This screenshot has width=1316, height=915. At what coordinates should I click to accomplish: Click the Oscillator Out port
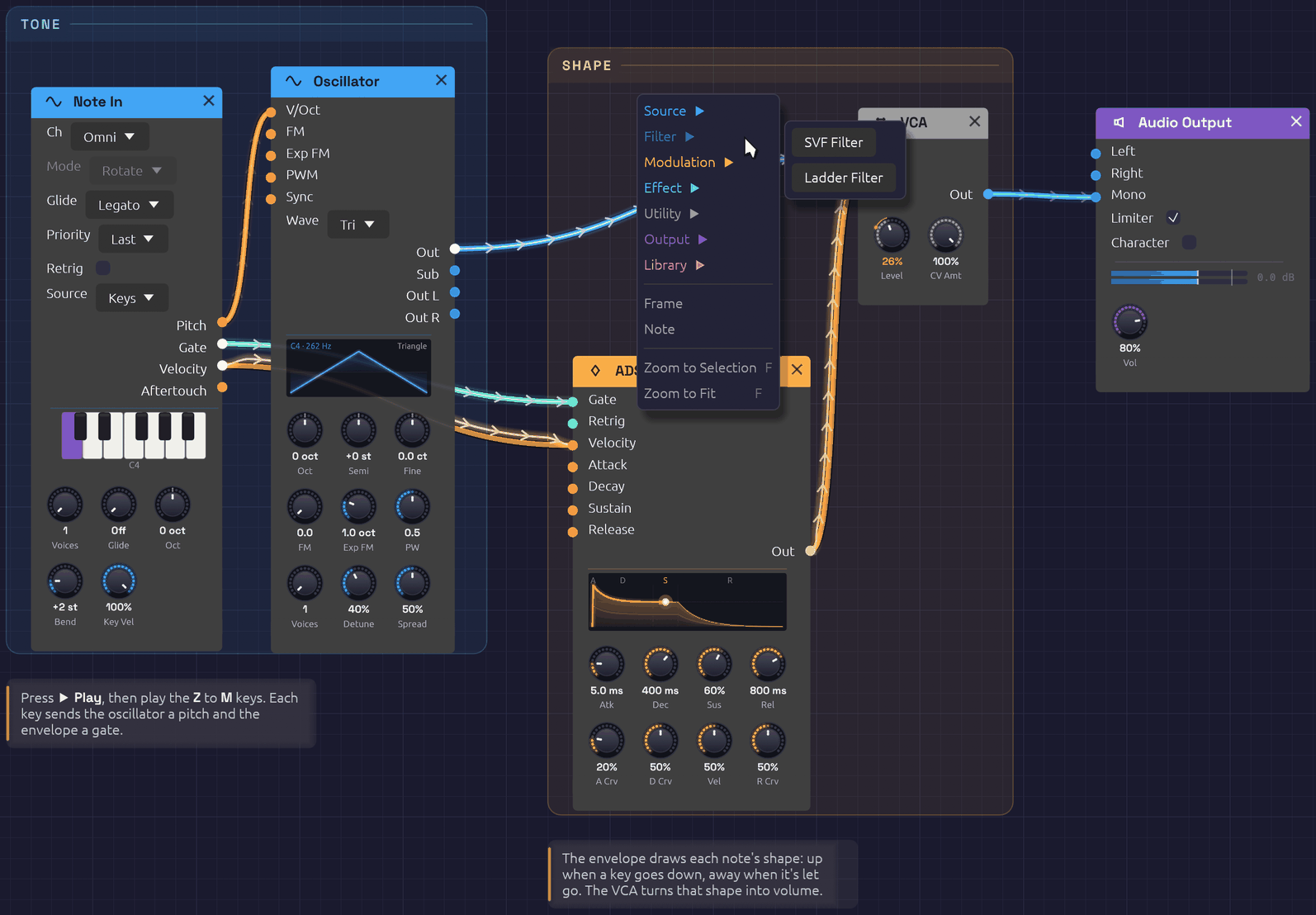pos(455,249)
